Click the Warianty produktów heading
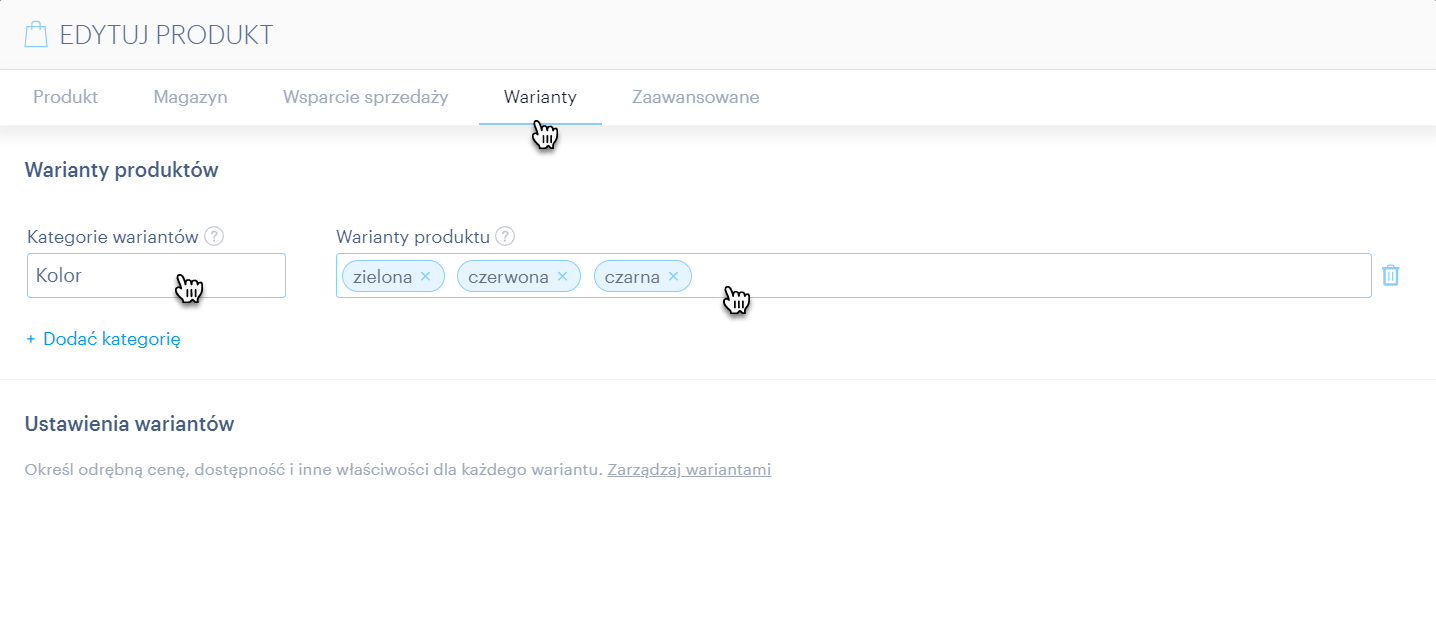Viewport: 1436px width, 618px height. [x=121, y=170]
